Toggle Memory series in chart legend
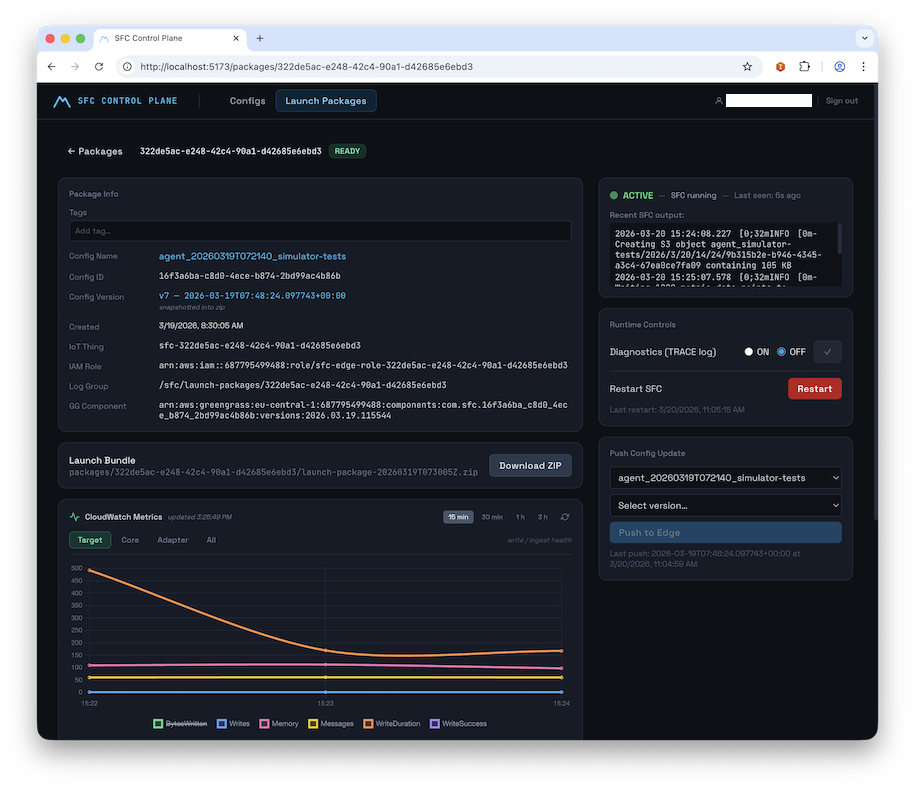 (x=279, y=724)
